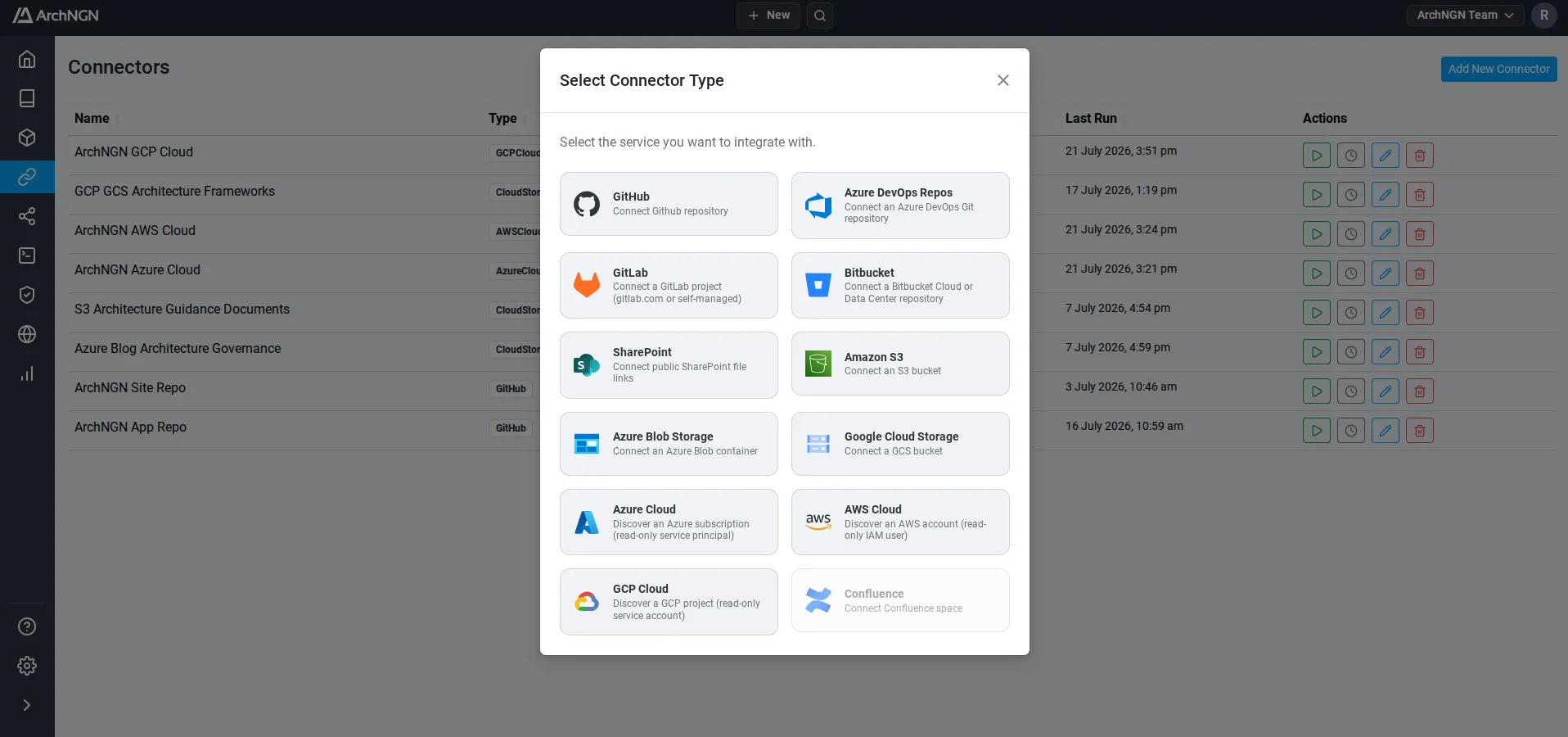Open the terminal icon in the sidebar
The width and height of the screenshot is (1568, 737).
(27, 255)
